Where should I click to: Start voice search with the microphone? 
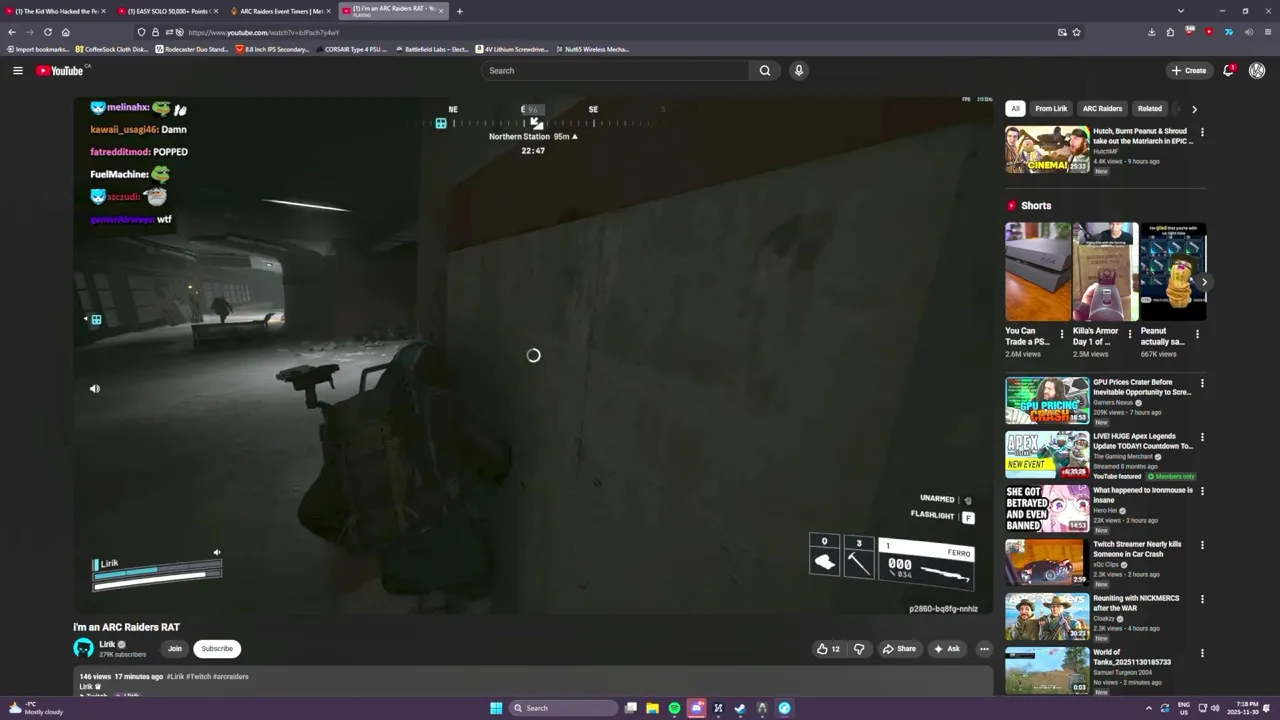[798, 70]
